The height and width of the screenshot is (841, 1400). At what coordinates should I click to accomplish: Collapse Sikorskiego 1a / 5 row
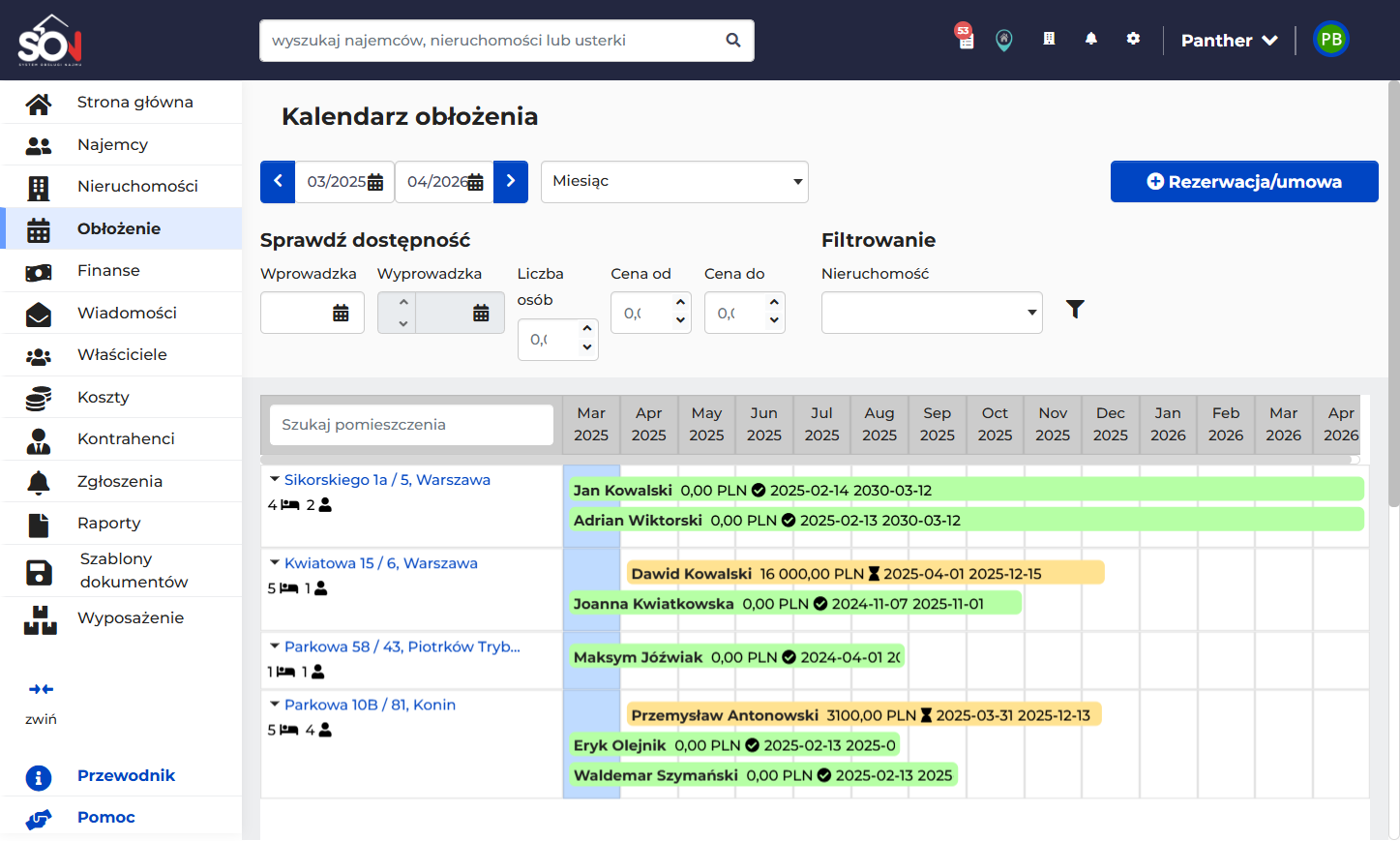click(x=275, y=479)
